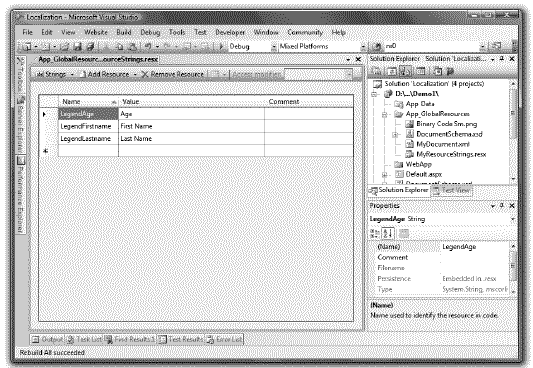Expand the DocumentSchema.xsd node
This screenshot has height=368, width=533.
(x=395, y=135)
